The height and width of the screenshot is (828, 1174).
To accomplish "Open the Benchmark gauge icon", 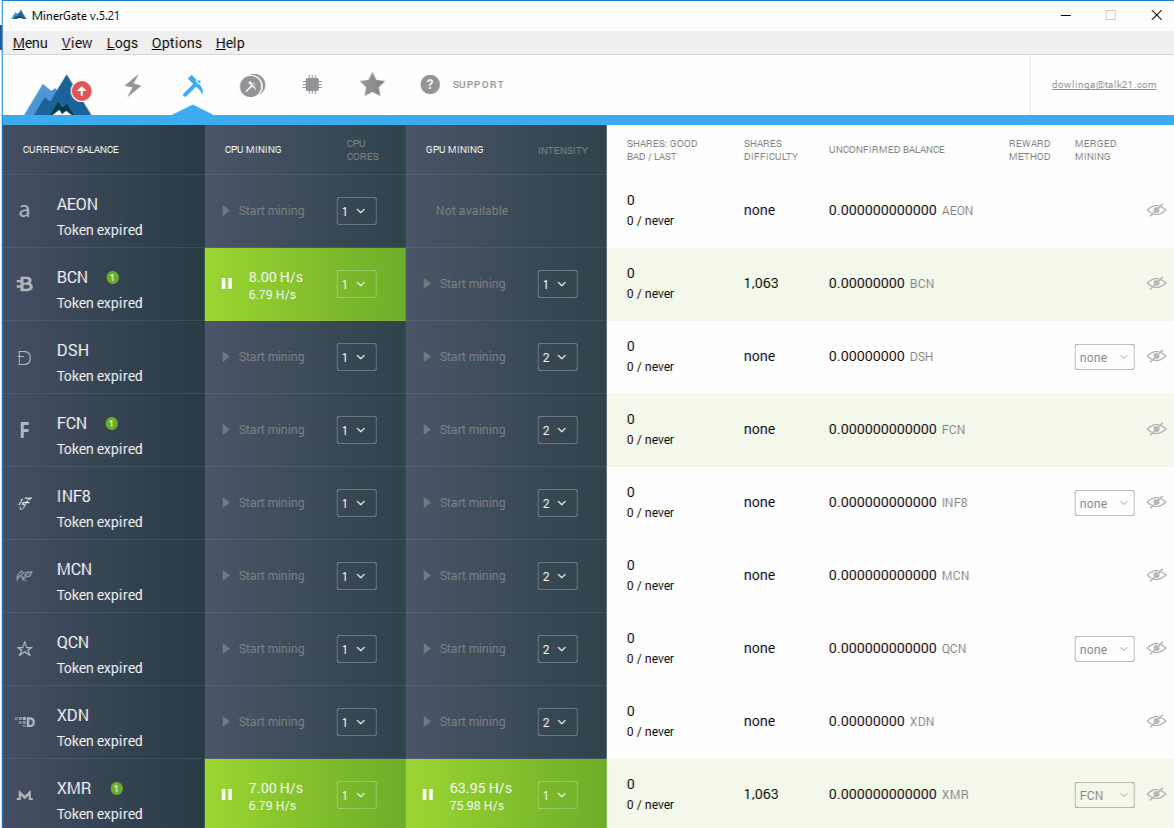I will pos(252,85).
